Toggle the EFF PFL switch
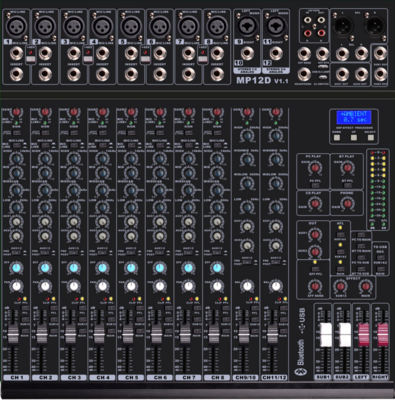The width and height of the screenshot is (395, 400). coord(315,269)
